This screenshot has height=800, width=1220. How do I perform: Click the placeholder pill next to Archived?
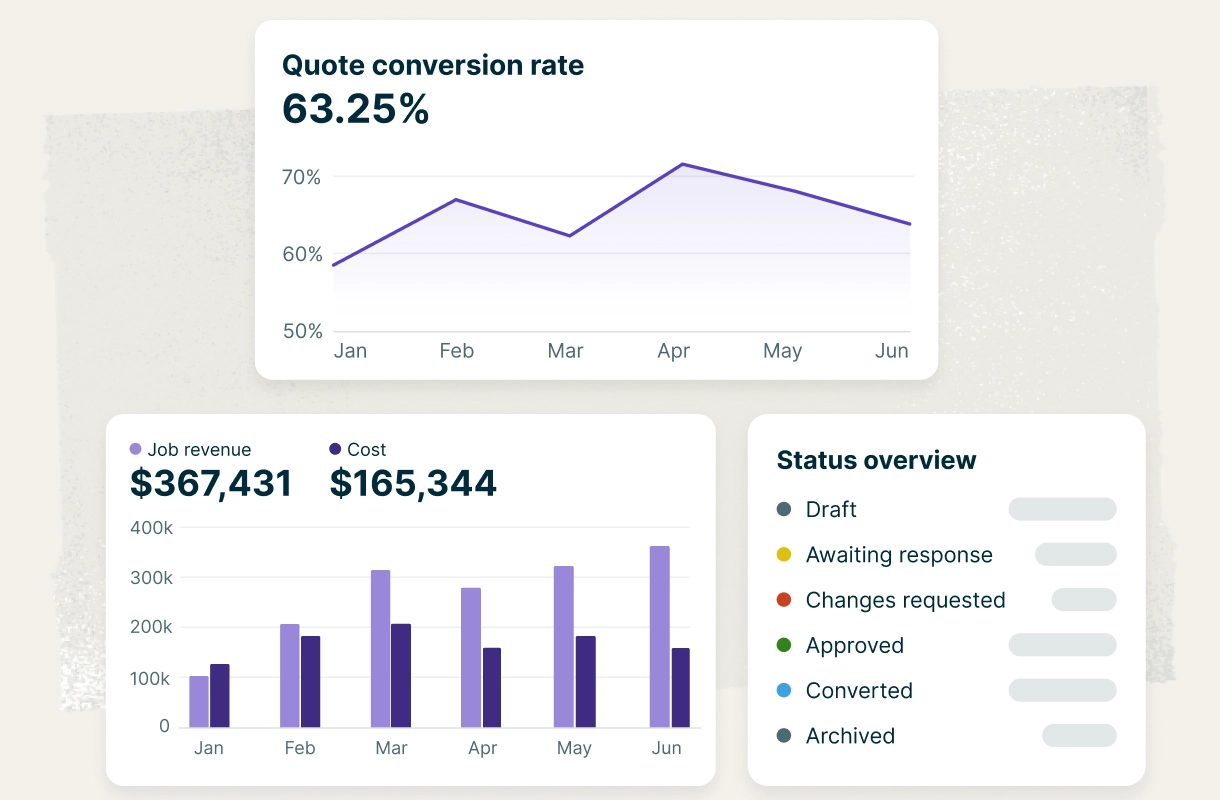coord(1079,736)
